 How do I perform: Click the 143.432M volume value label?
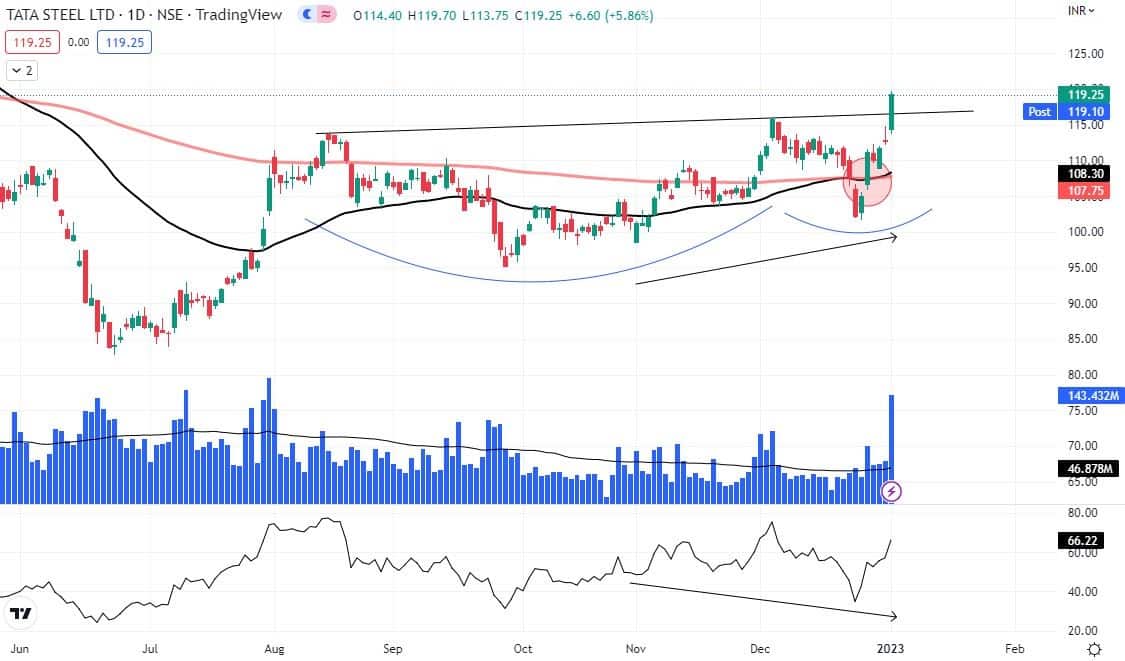click(1085, 396)
